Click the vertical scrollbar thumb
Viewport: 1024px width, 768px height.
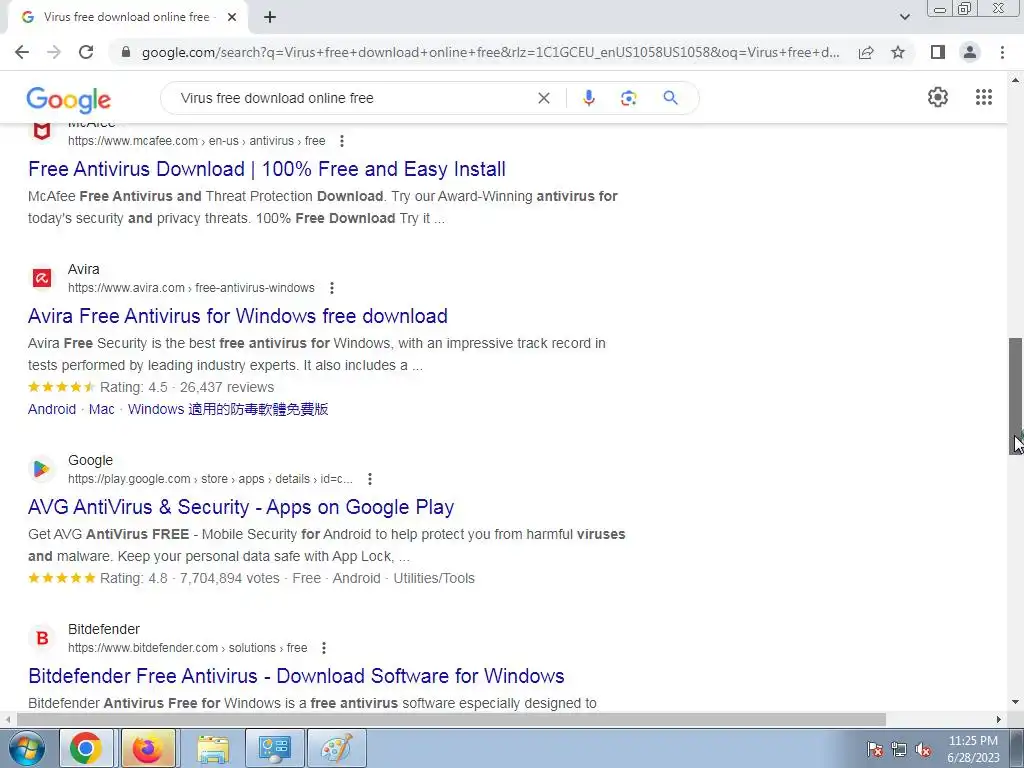pos(1016,396)
